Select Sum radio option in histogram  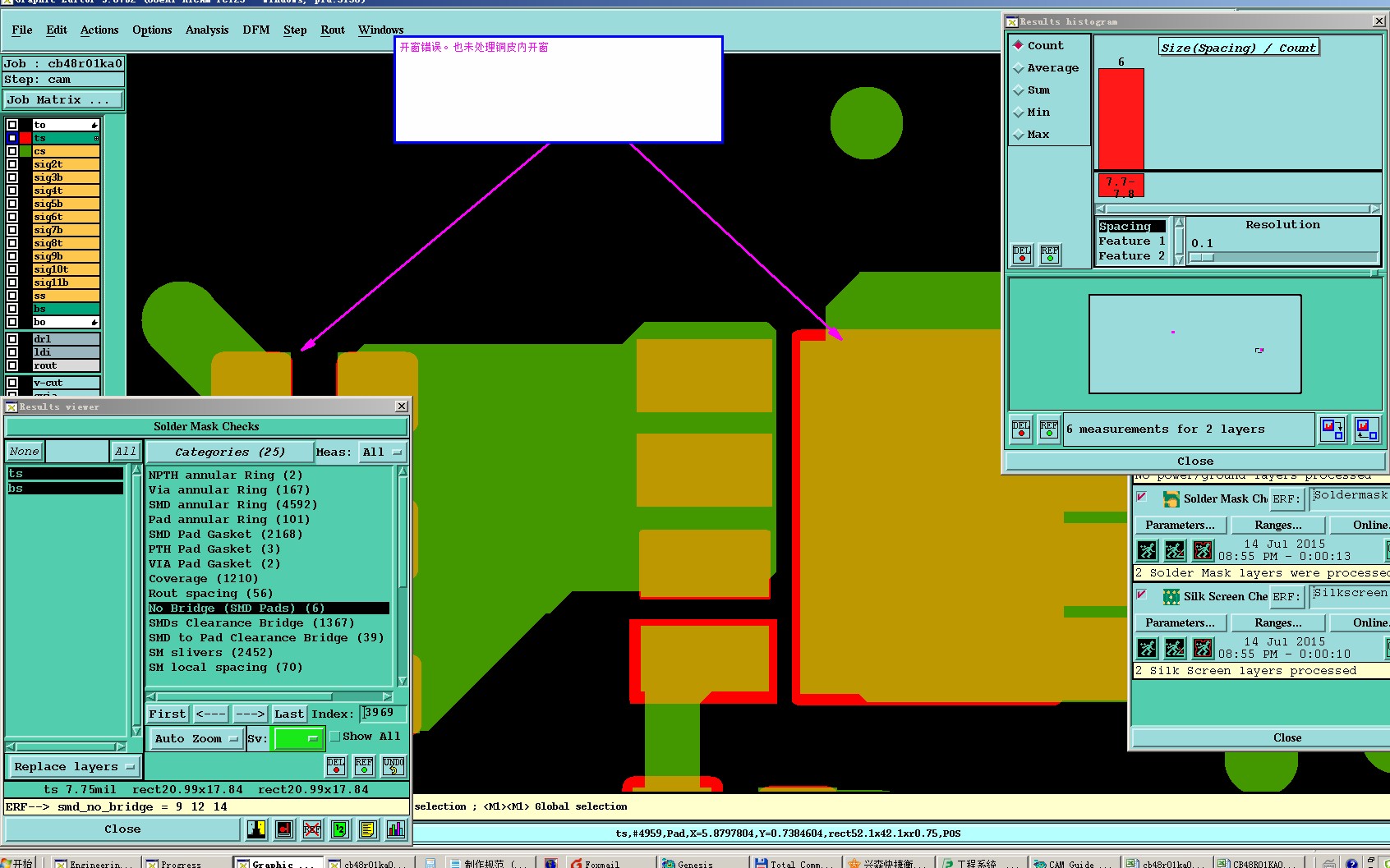[x=1031, y=90]
